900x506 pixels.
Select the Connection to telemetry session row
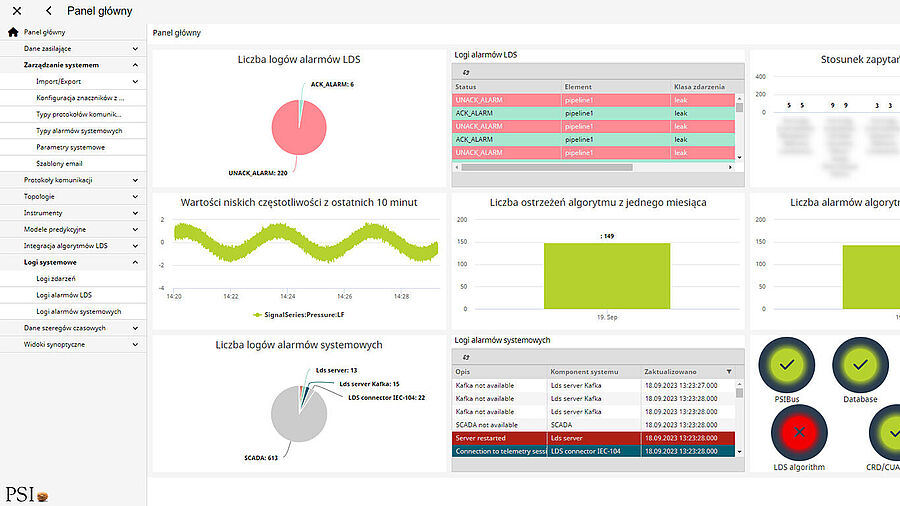(x=593, y=451)
